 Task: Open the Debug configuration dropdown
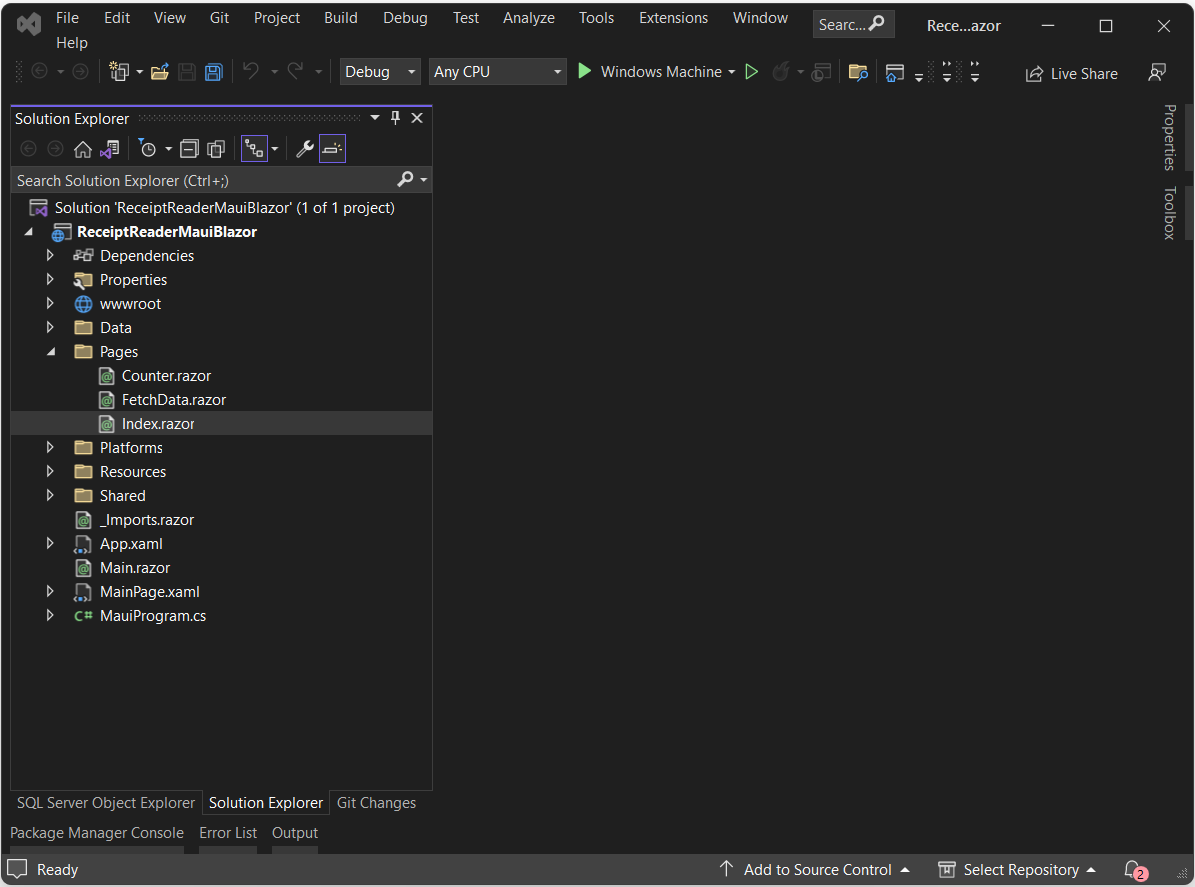[x=380, y=72]
